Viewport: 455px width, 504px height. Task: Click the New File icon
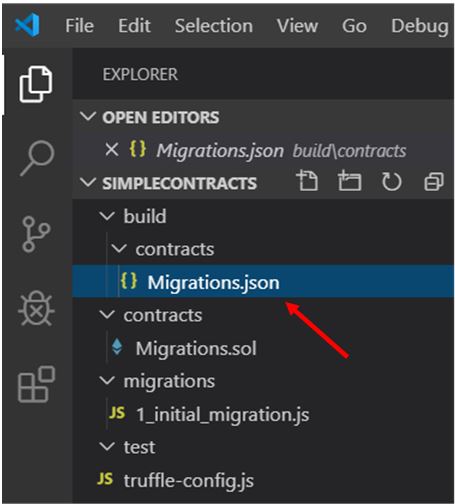307,181
